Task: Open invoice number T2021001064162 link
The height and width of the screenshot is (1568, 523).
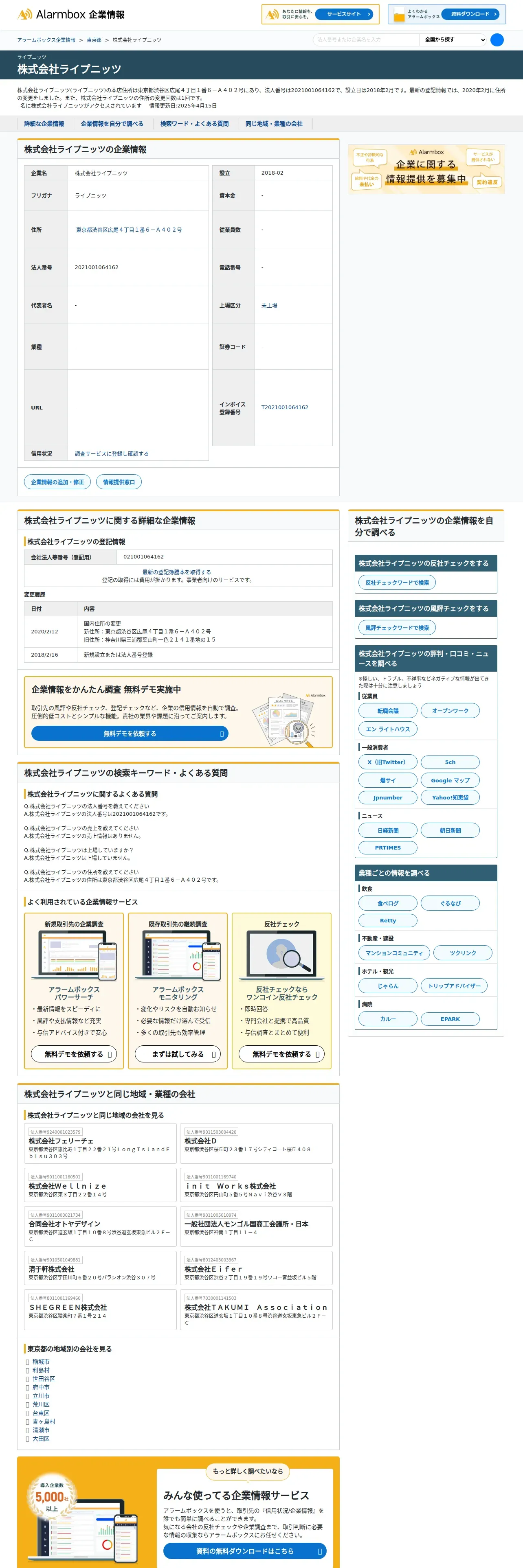Action: click(x=285, y=407)
